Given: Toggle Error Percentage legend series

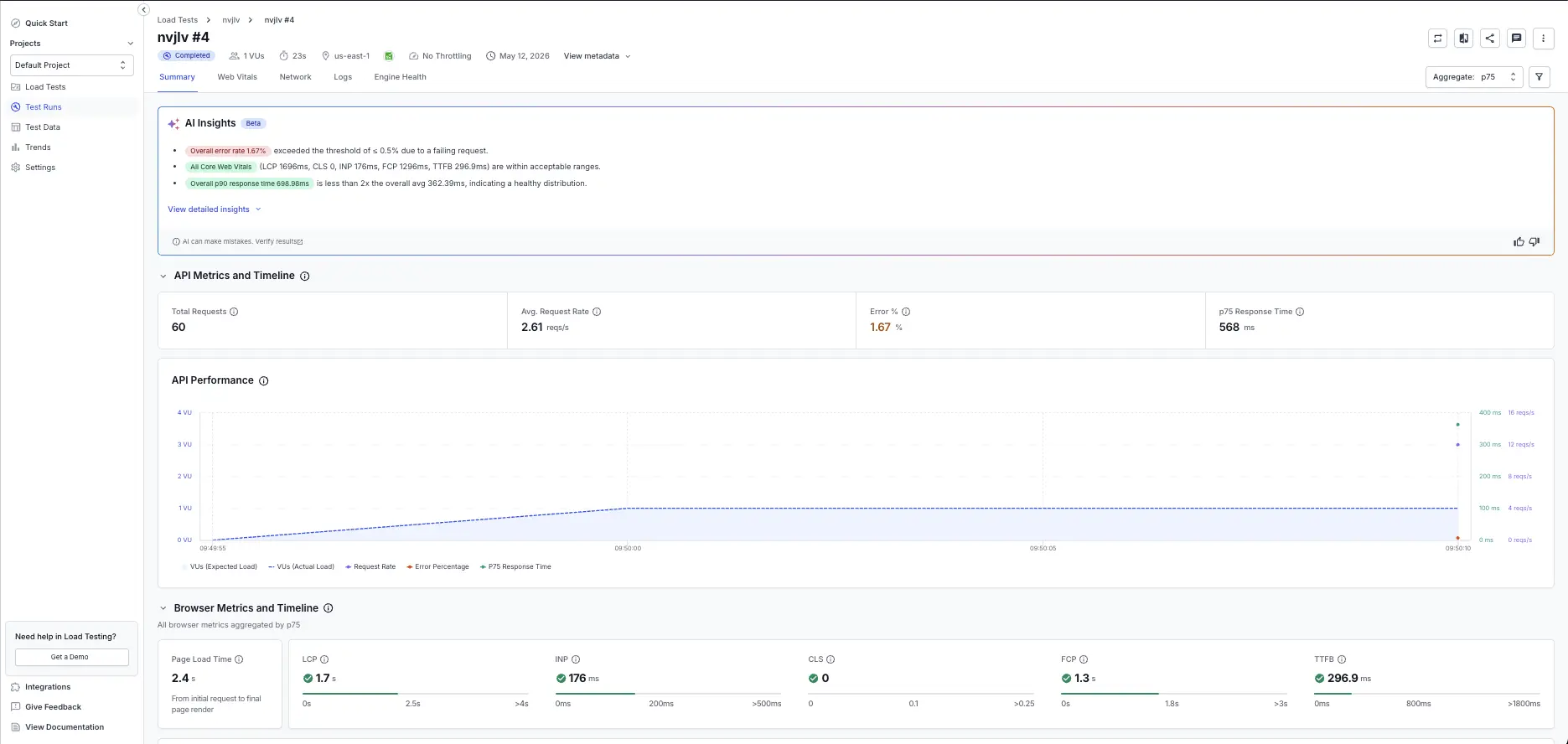Looking at the screenshot, I should point(437,567).
